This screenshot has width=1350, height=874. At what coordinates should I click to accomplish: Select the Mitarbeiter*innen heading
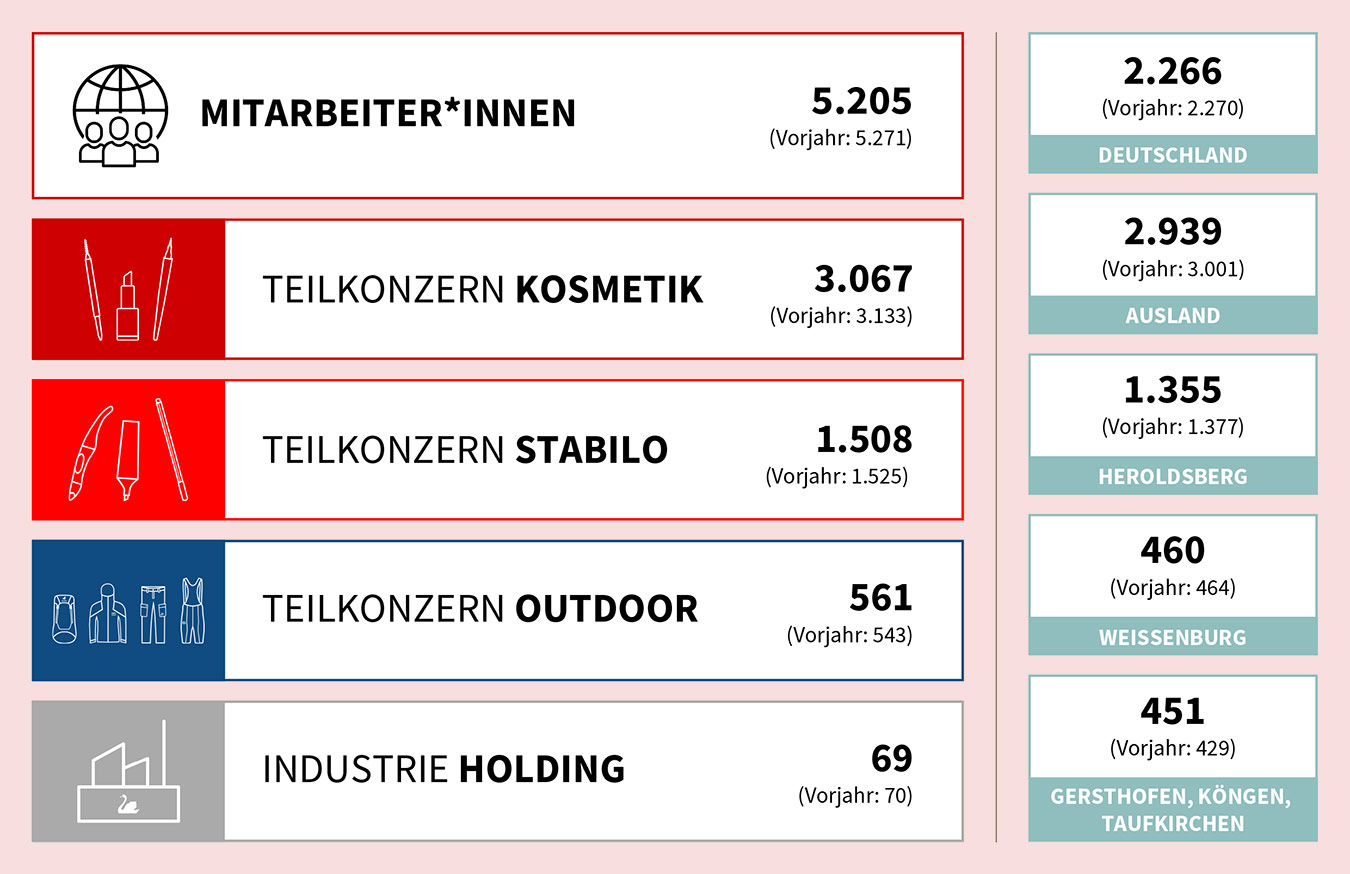point(388,114)
